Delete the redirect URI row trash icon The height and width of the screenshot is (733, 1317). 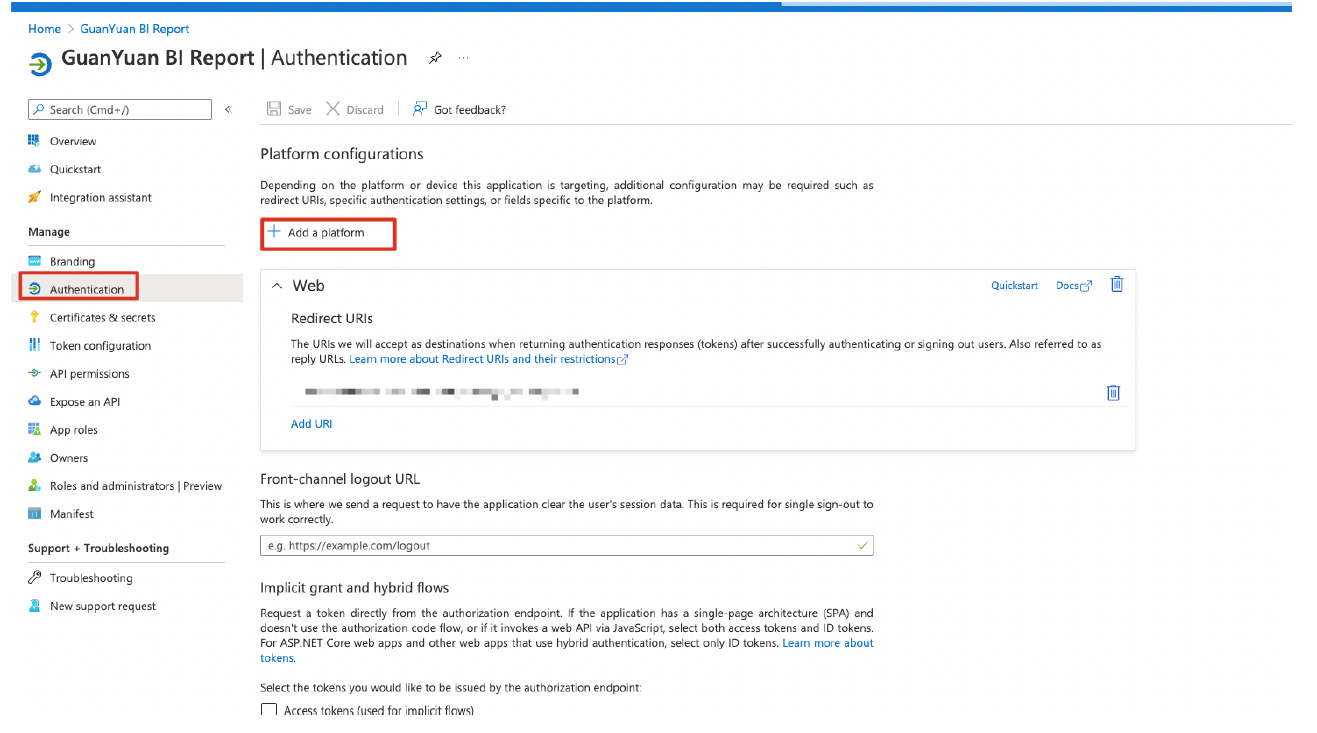coord(1113,392)
